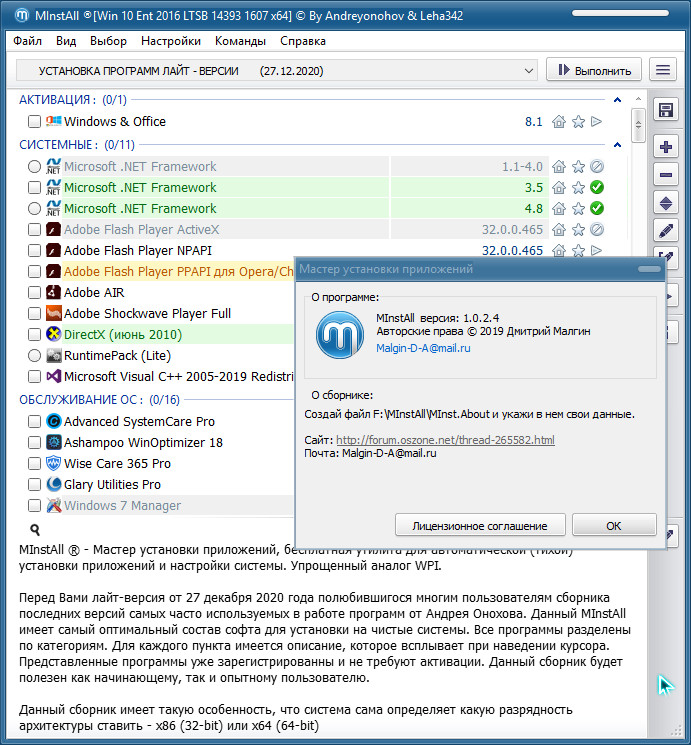Open the Файл menu
Image resolution: width=691 pixels, height=745 pixels.
[x=28, y=41]
